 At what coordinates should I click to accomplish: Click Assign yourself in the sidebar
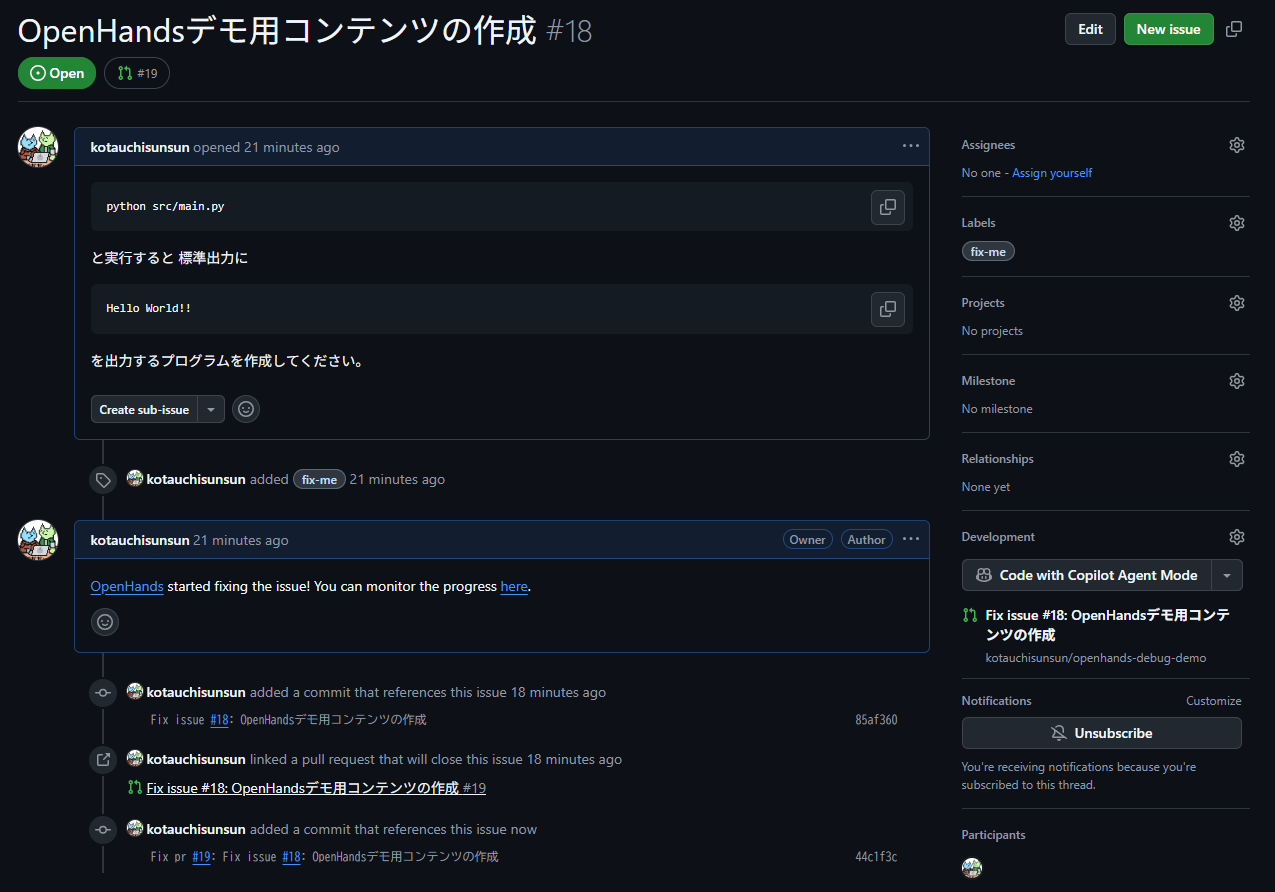pyautogui.click(x=1051, y=172)
